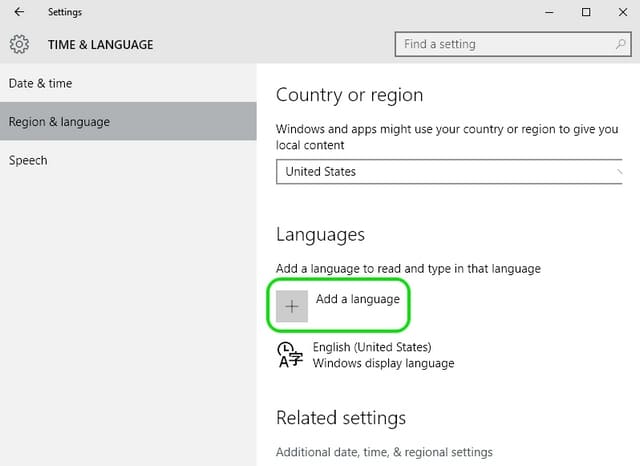
Task: Select the English (United States) language entry
Action: [372, 347]
